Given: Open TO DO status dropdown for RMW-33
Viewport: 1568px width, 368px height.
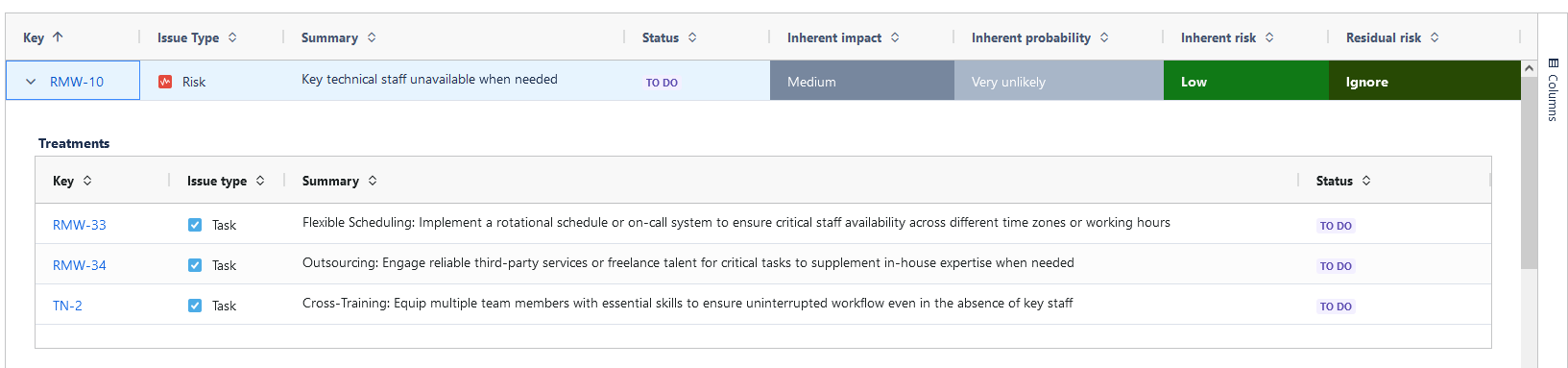Looking at the screenshot, I should (1336, 226).
